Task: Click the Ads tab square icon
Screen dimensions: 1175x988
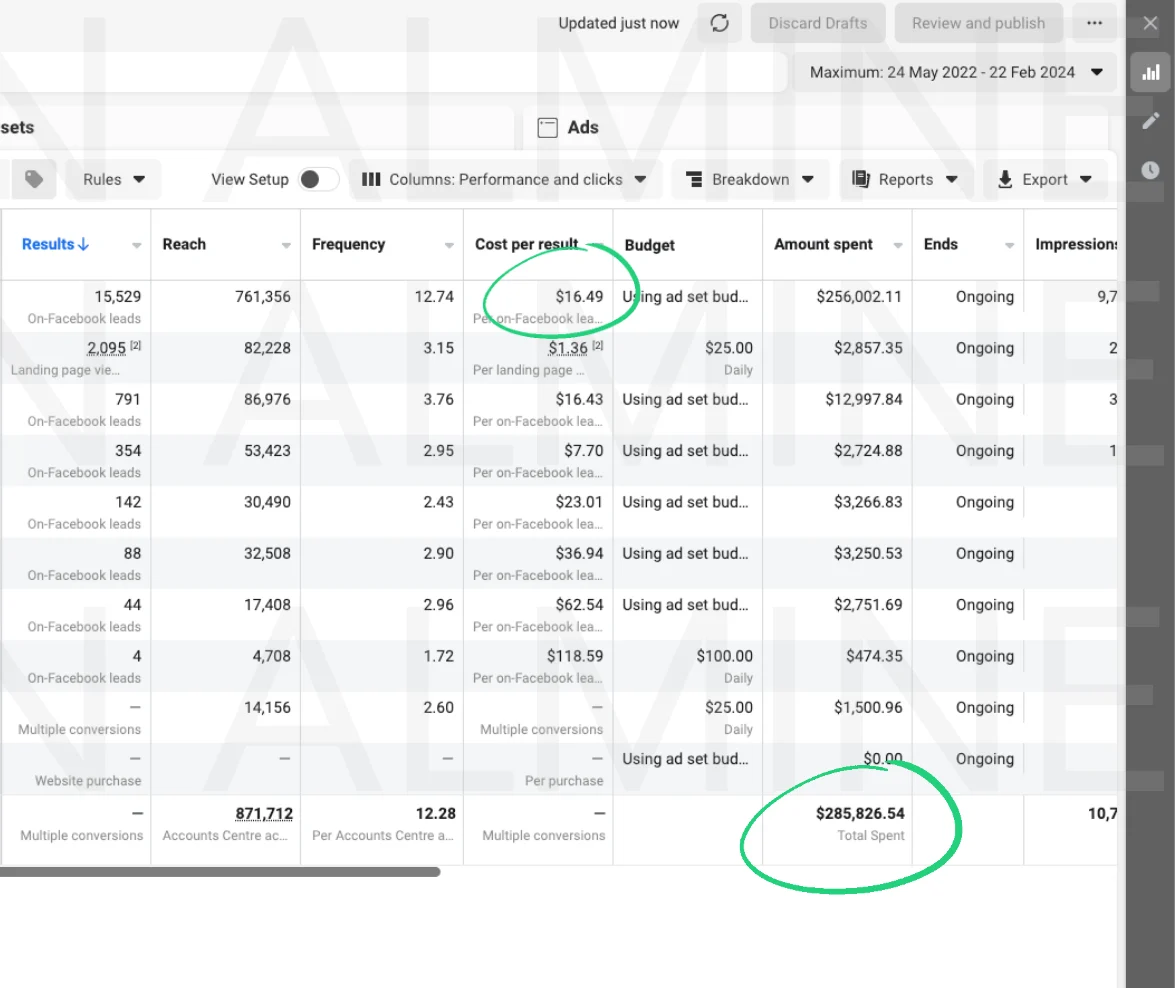Action: point(548,127)
